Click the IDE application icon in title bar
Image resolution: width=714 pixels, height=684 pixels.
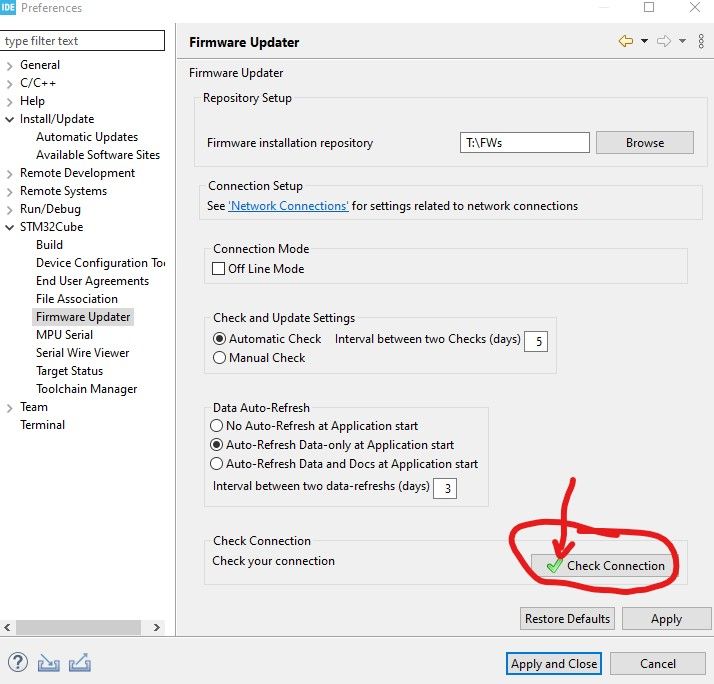pyautogui.click(x=8, y=8)
